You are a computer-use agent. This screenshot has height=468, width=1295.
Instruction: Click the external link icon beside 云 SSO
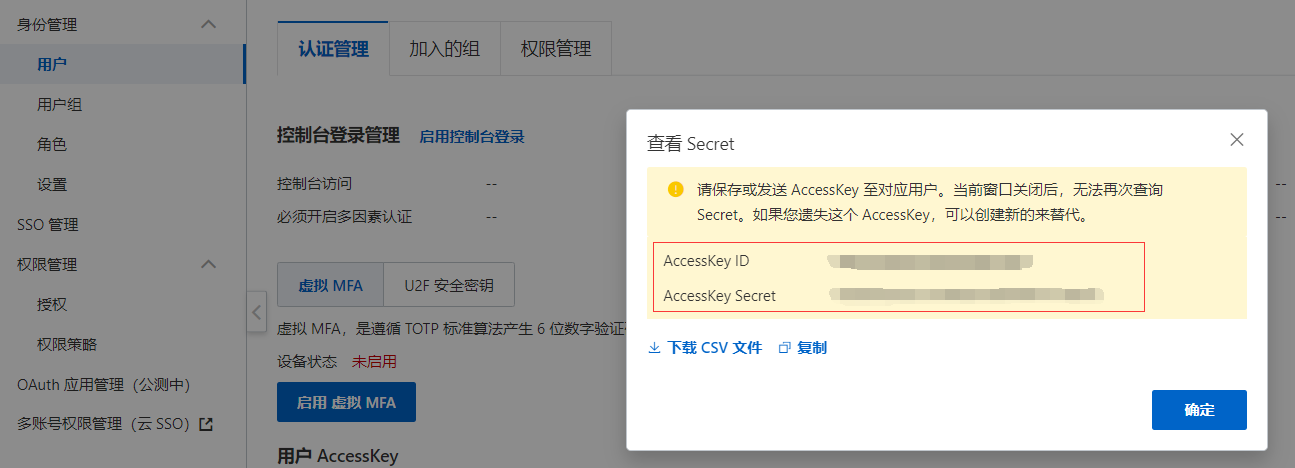coord(206,424)
